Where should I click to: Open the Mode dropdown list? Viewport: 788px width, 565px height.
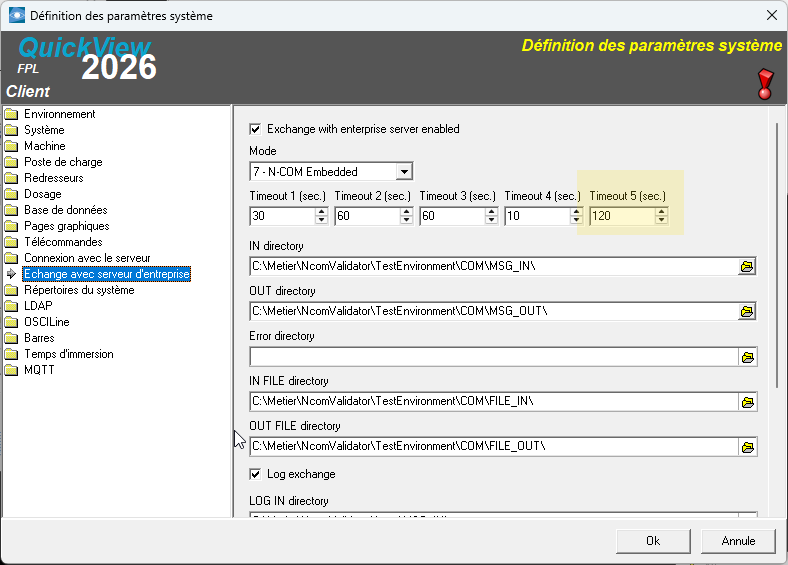tap(404, 172)
